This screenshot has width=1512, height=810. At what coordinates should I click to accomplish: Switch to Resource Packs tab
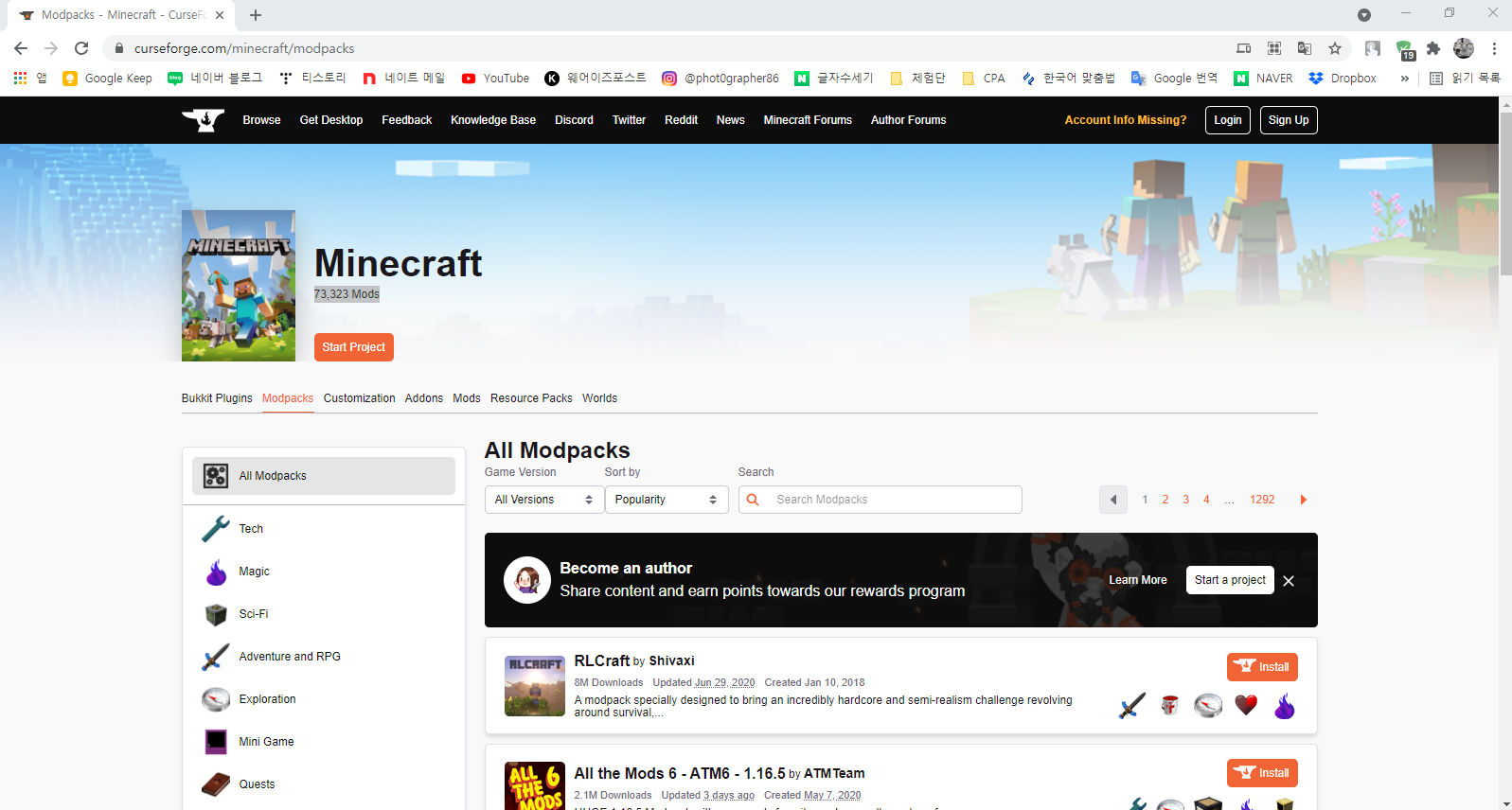(x=531, y=398)
